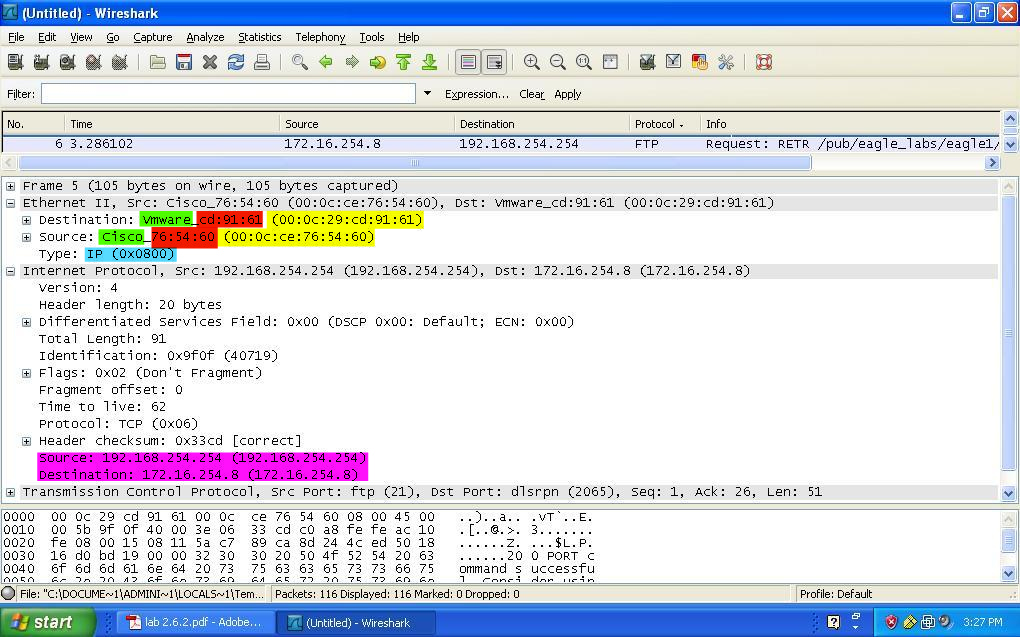Save the capture file
Viewport: 1020px width, 637px height.
[183, 62]
